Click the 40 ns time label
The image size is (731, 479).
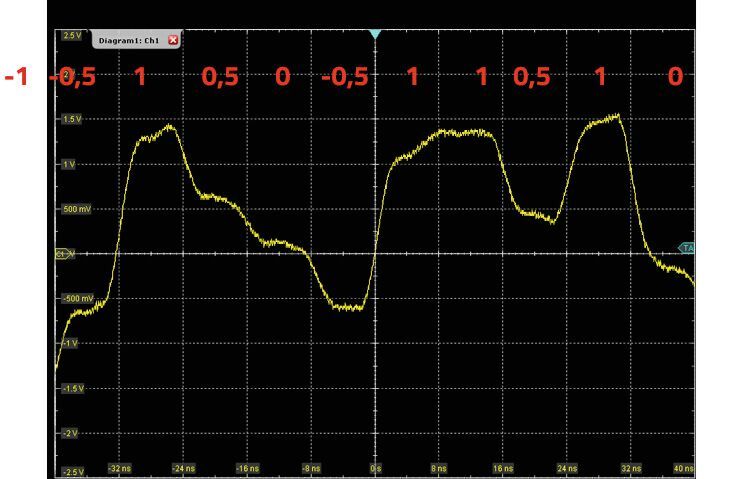[684, 468]
